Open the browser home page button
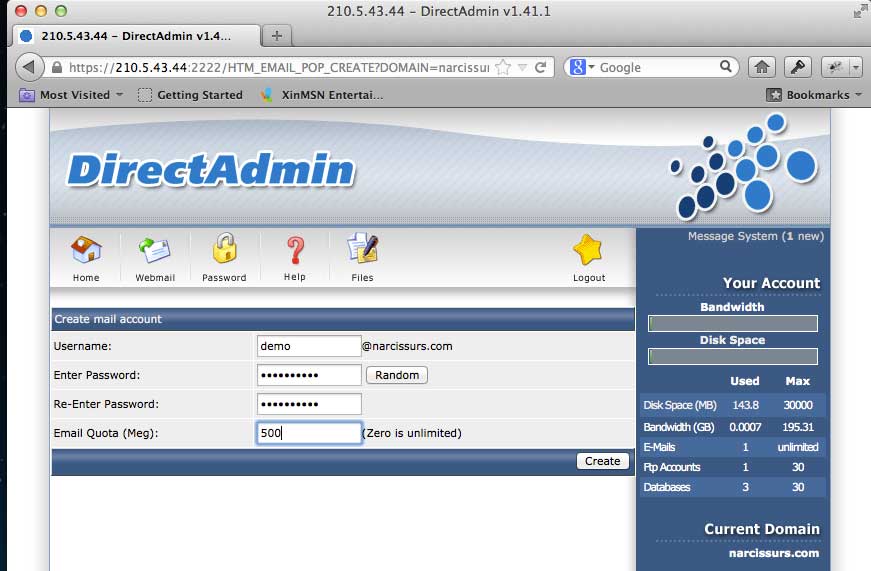Screen dimensions: 871x571 [762, 67]
